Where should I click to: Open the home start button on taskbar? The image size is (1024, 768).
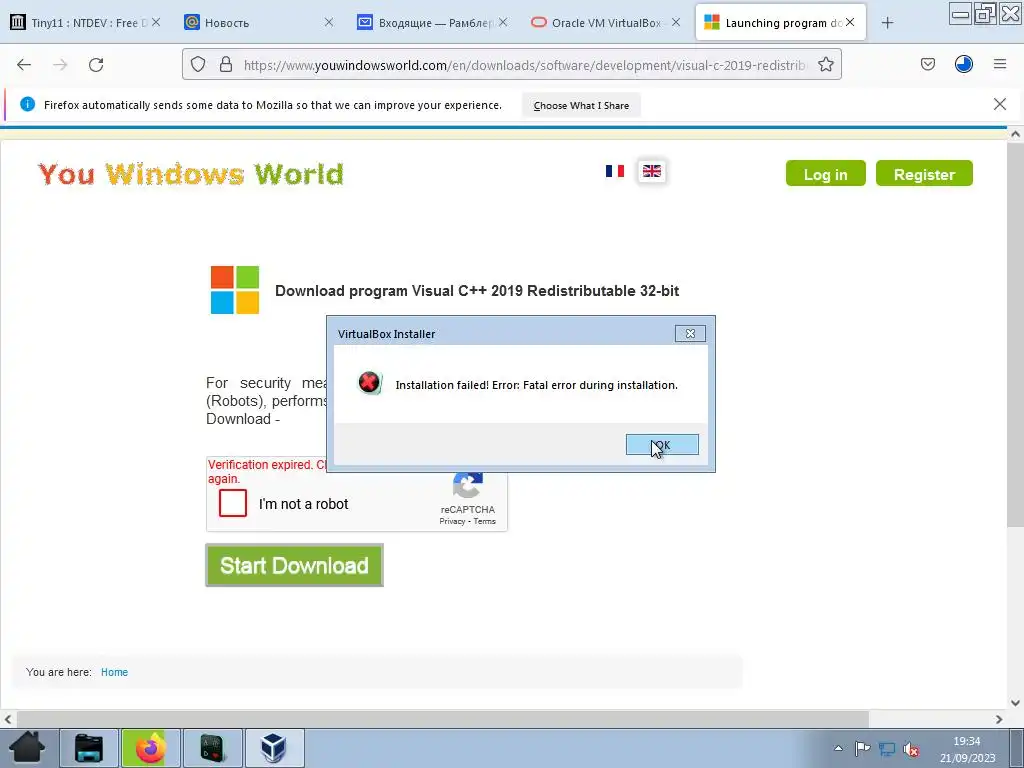(x=27, y=748)
